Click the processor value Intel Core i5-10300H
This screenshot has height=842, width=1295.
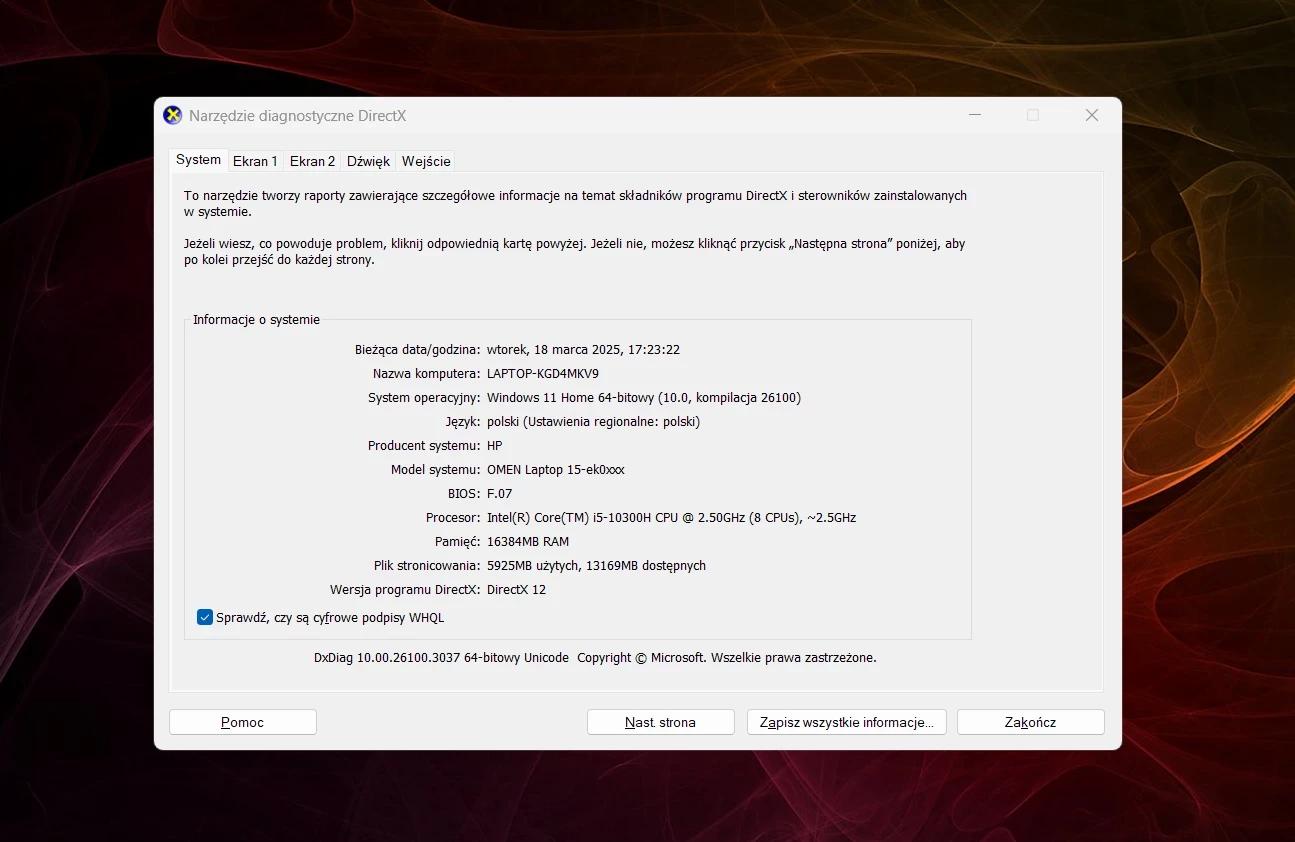click(672, 518)
